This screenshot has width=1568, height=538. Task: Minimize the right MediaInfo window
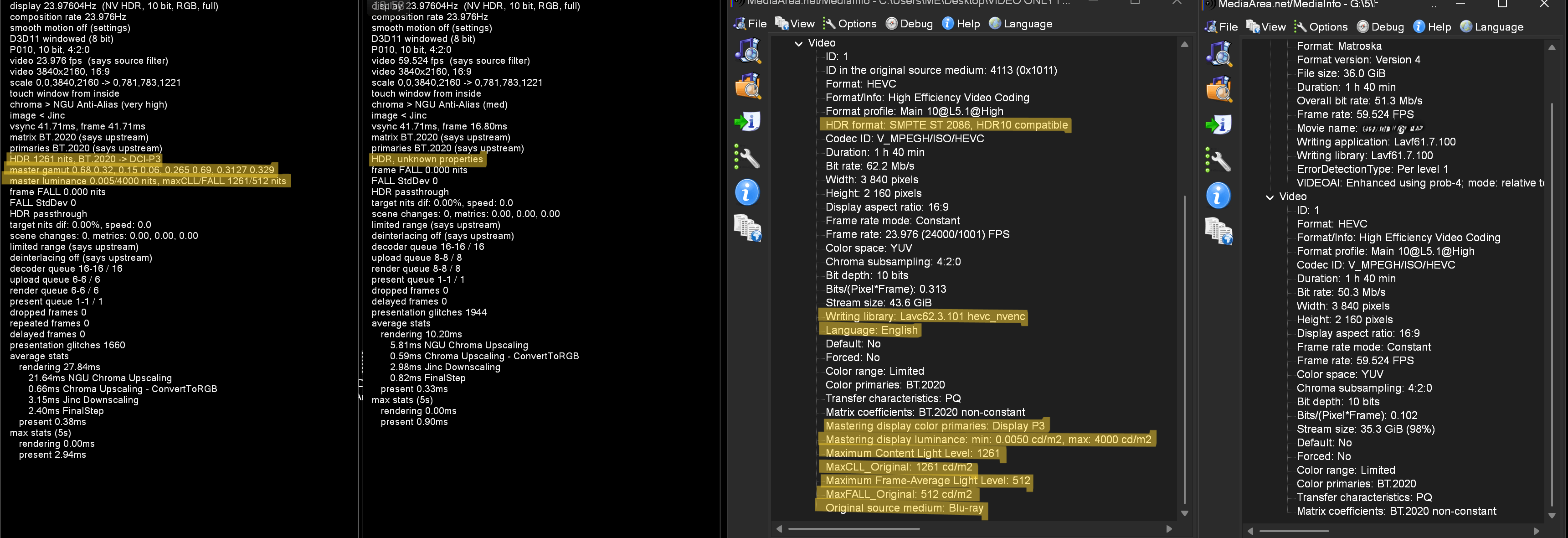1460,4
